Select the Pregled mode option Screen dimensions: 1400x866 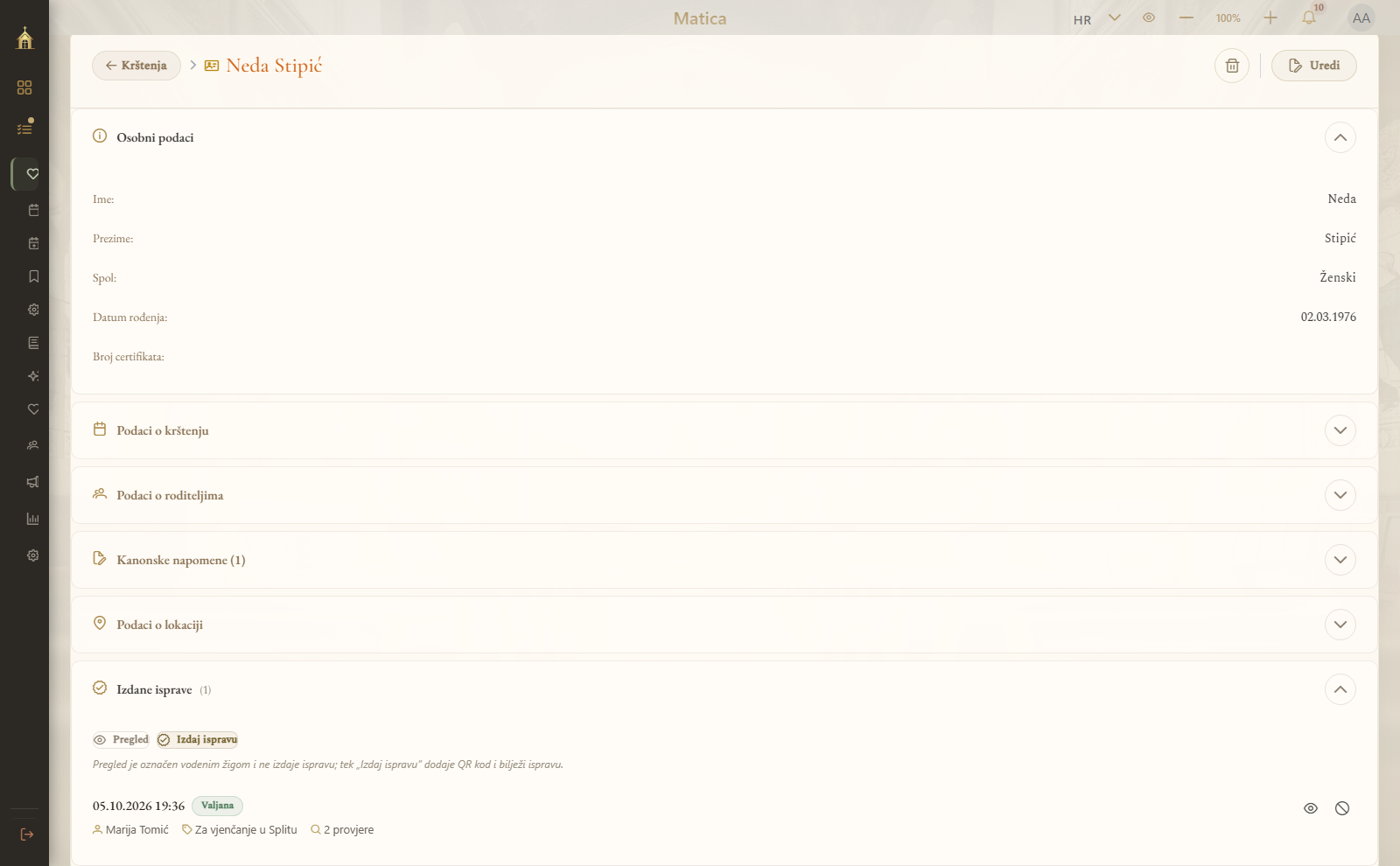click(x=122, y=740)
